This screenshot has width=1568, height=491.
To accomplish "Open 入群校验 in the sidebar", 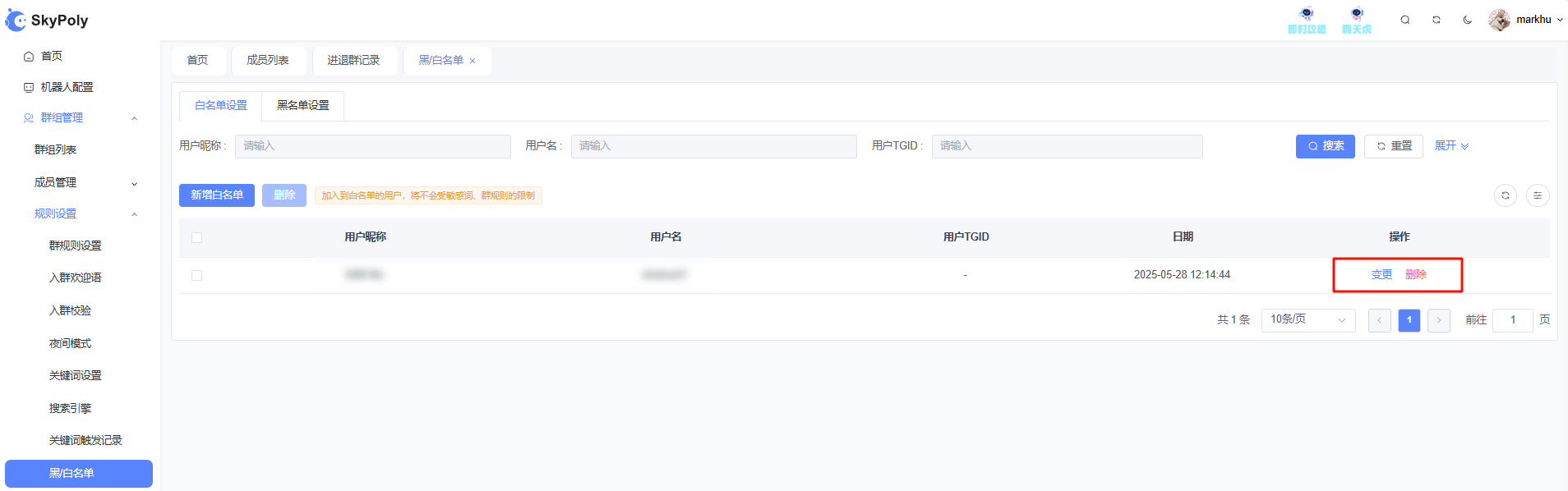I will [70, 310].
